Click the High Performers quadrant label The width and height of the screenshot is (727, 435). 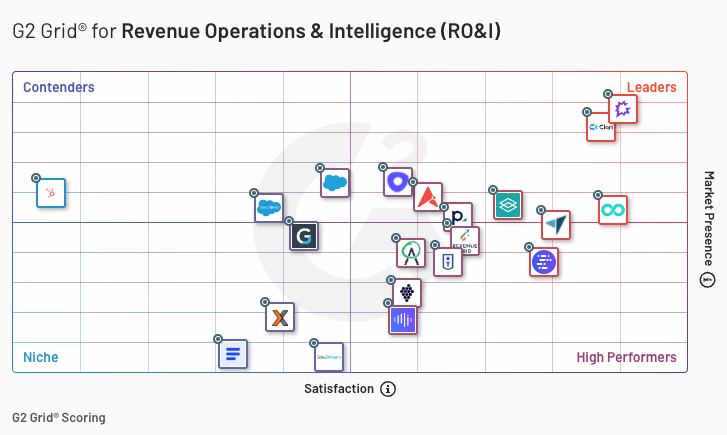click(x=626, y=357)
